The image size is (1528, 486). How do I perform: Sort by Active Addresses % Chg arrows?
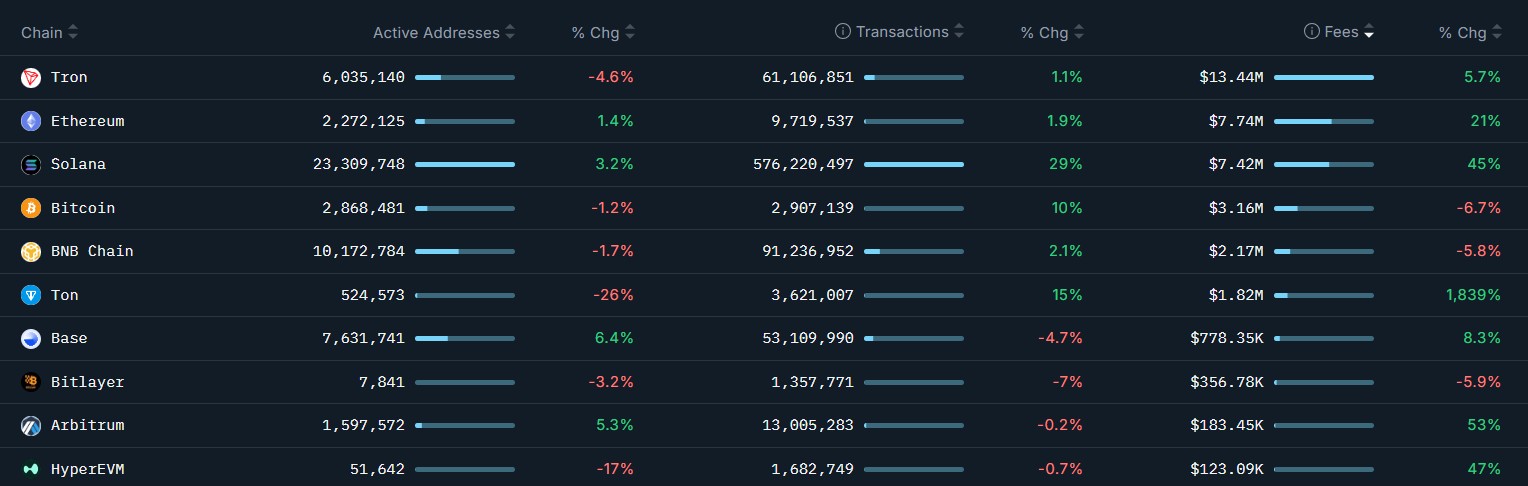click(629, 33)
